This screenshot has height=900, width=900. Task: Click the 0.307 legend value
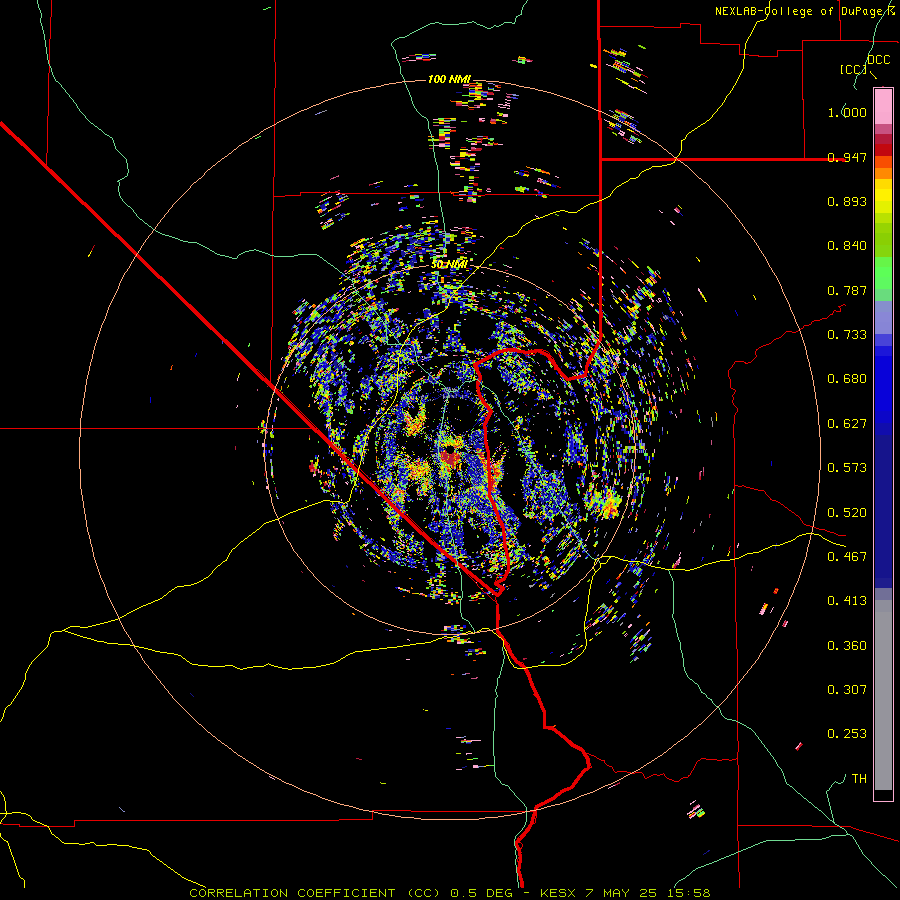tap(847, 690)
